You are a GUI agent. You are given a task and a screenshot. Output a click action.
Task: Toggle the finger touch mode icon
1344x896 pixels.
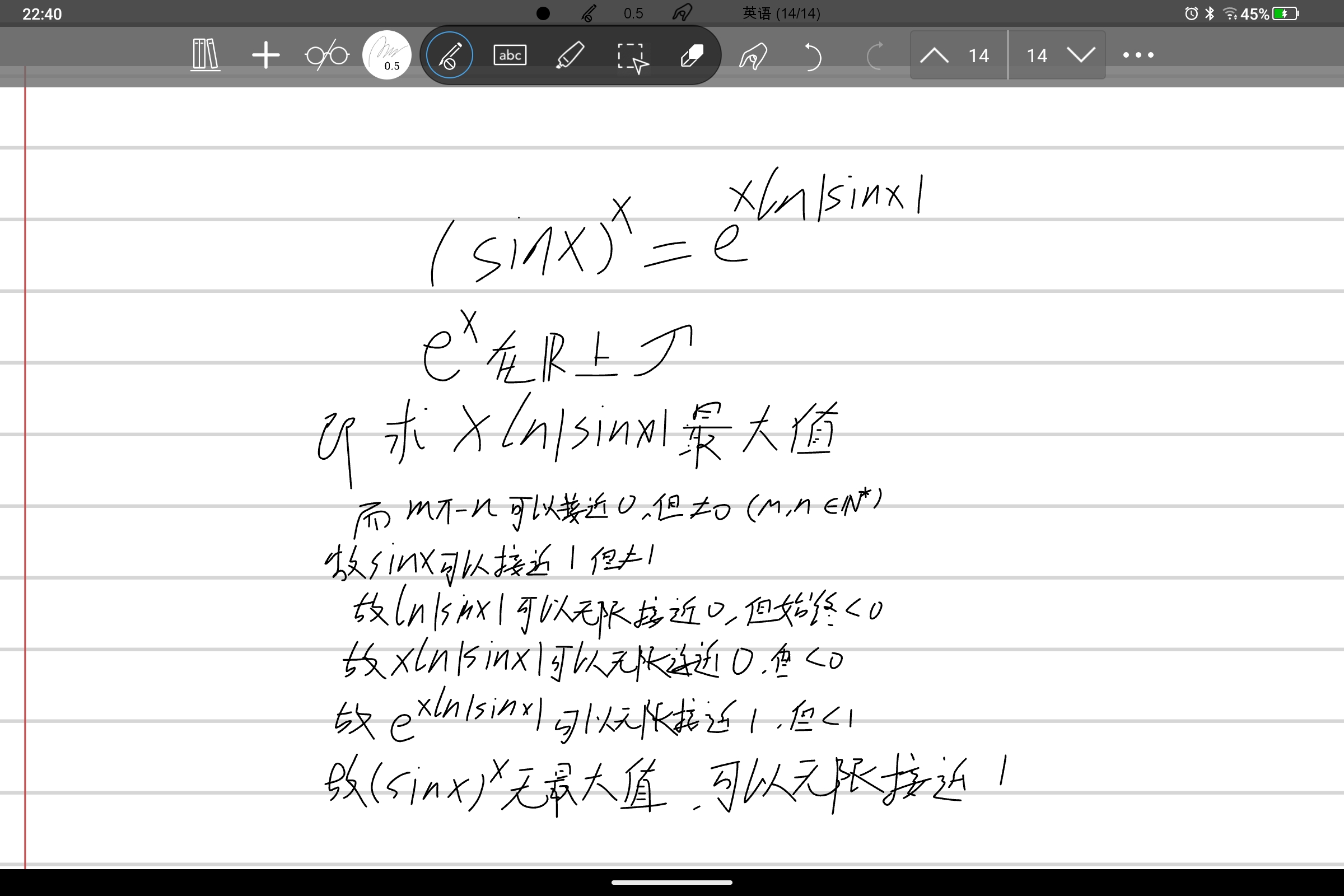click(753, 55)
